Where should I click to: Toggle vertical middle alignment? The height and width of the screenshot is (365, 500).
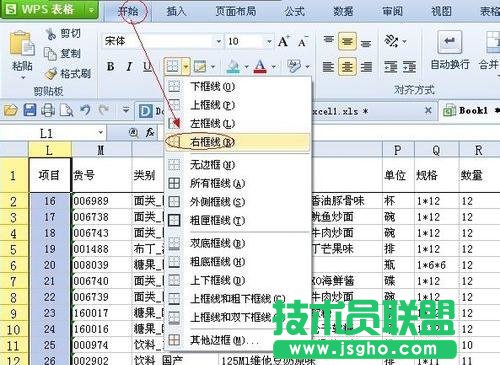pyautogui.click(x=347, y=41)
